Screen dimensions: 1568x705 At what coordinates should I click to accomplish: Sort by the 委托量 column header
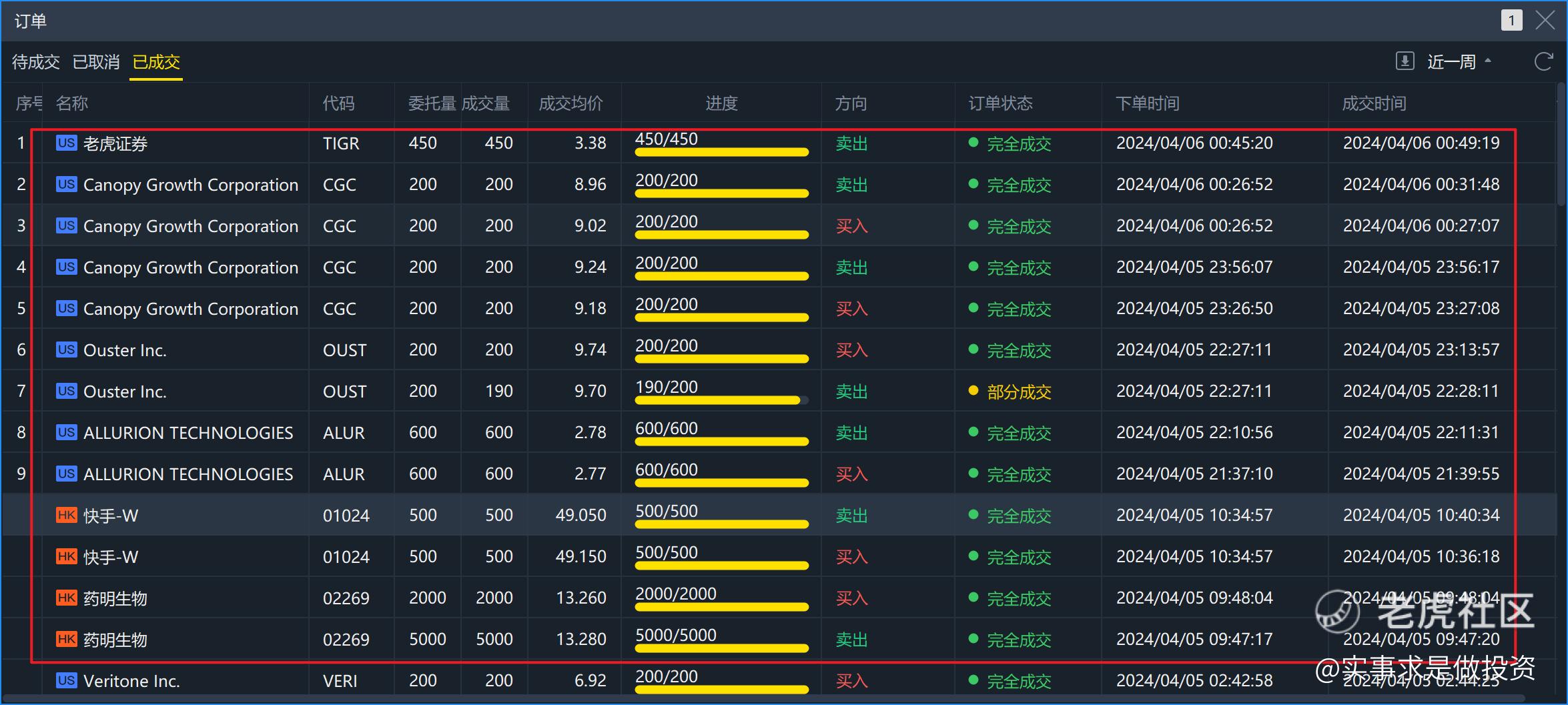pyautogui.click(x=432, y=103)
